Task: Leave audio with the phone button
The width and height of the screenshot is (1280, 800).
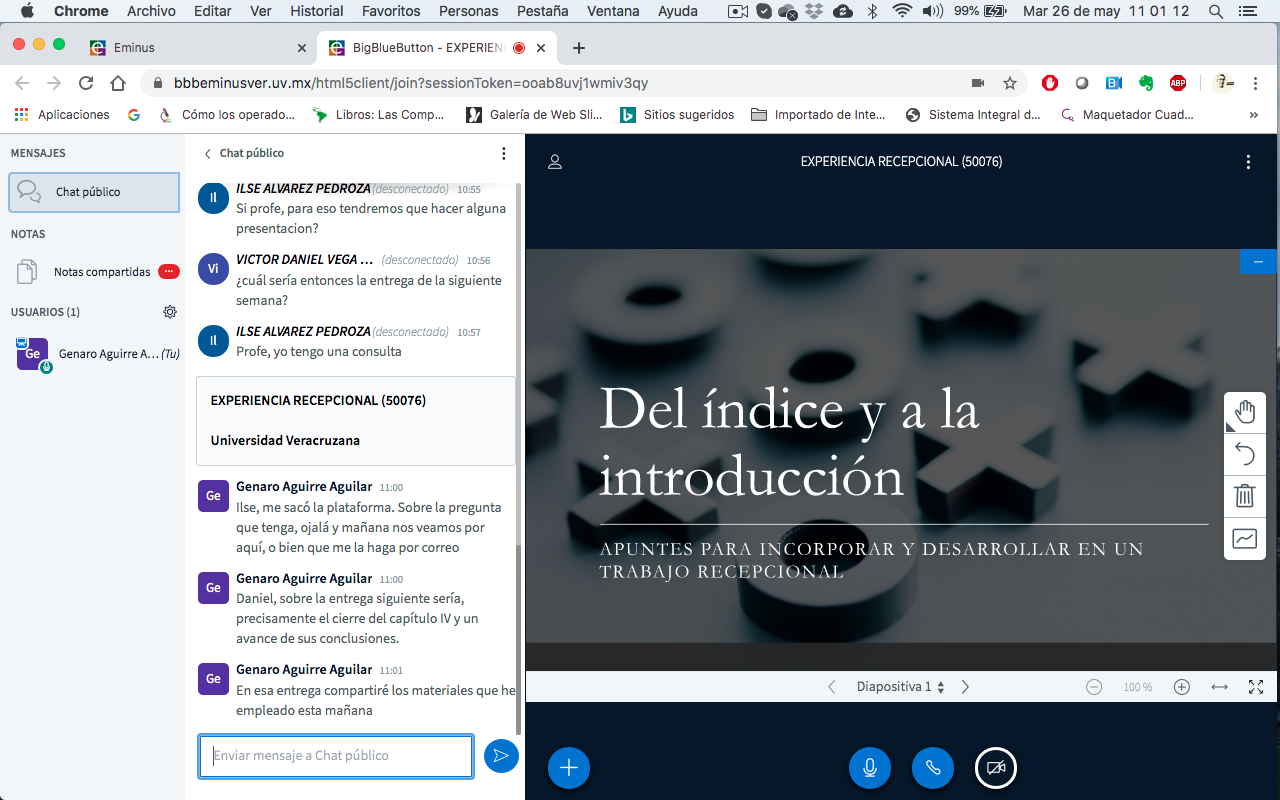Action: 933,767
